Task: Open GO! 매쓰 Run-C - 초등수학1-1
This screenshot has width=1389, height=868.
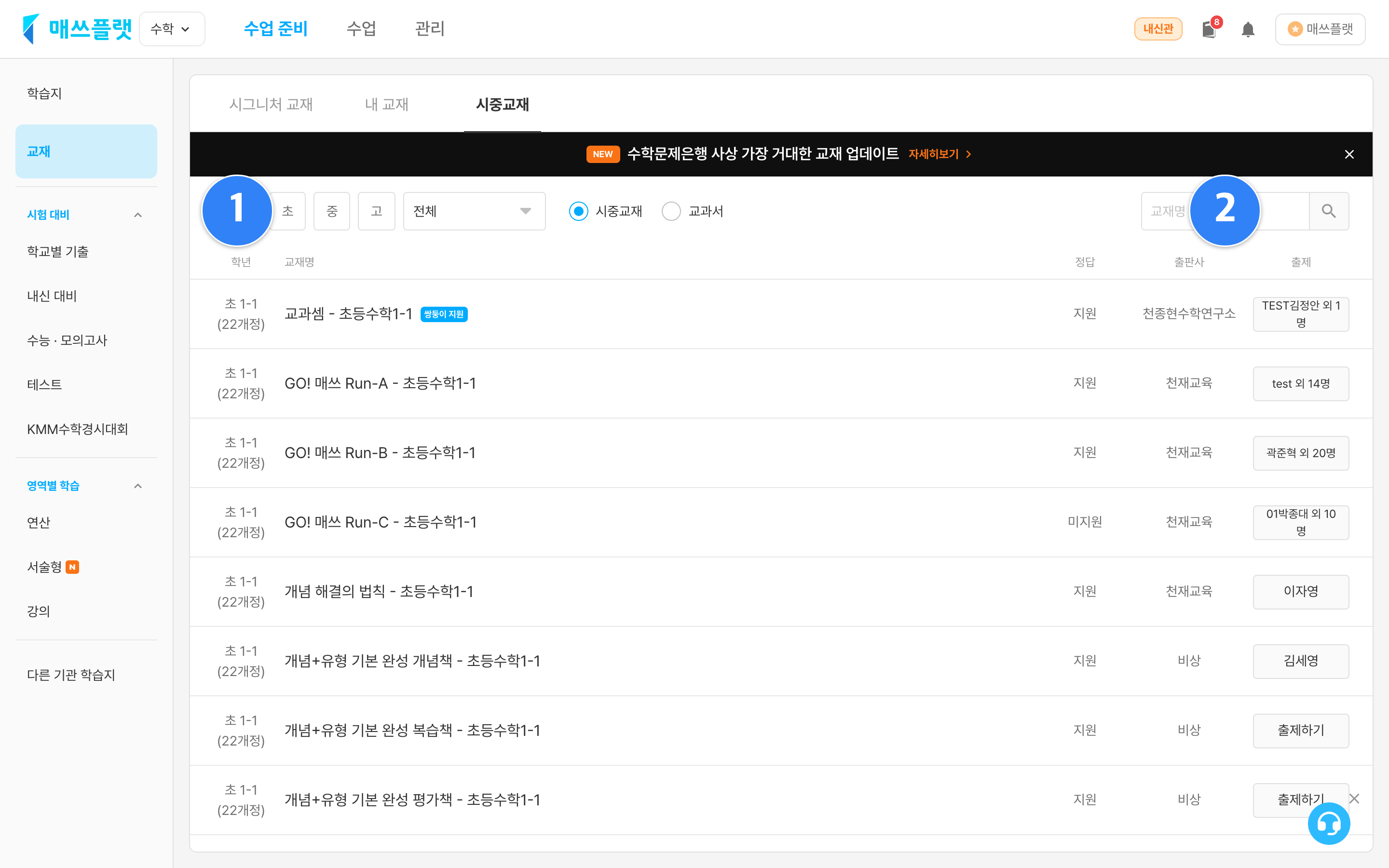Action: click(x=381, y=522)
